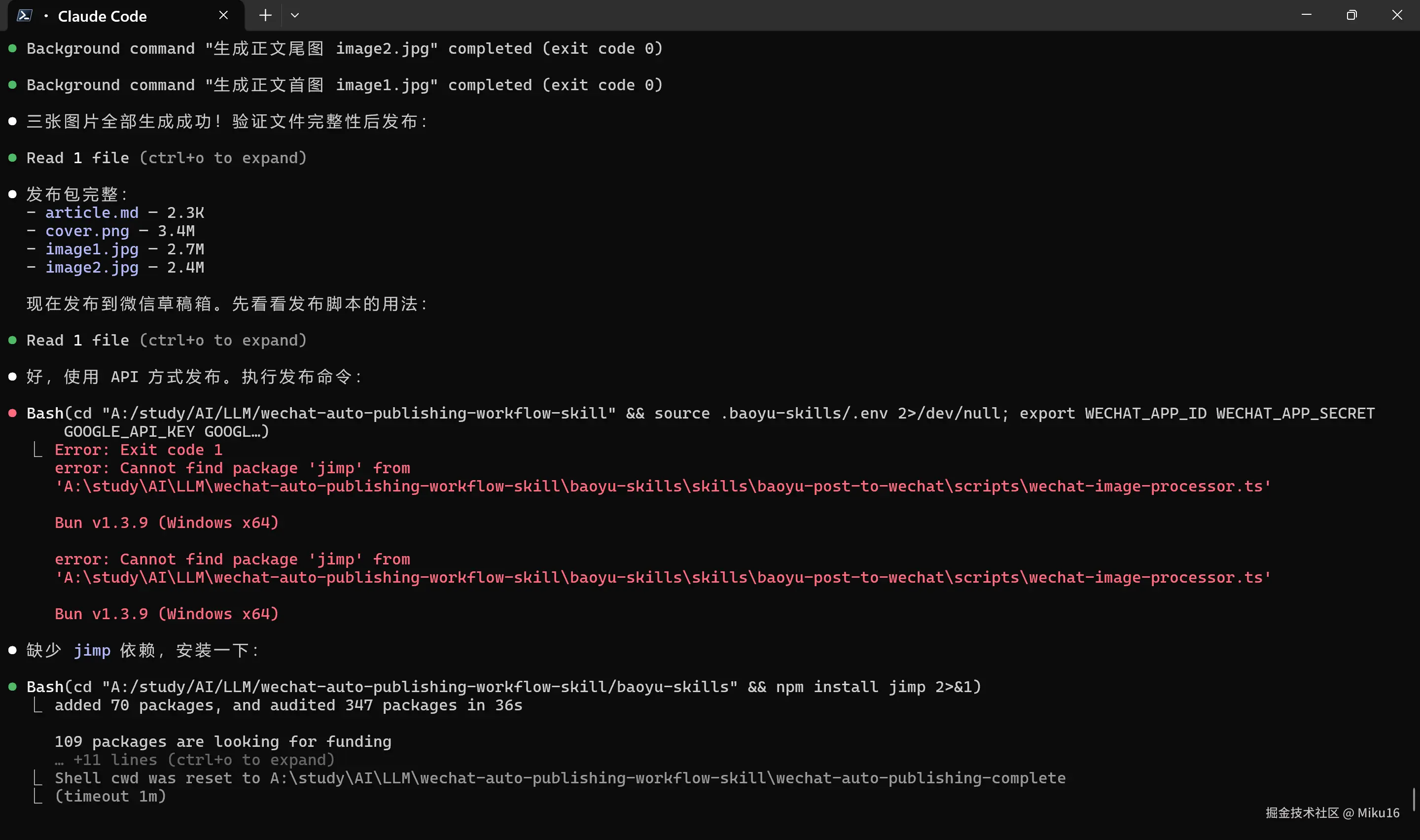Close the Claude Code tab
Screen dimensions: 1420x840
click(x=223, y=15)
